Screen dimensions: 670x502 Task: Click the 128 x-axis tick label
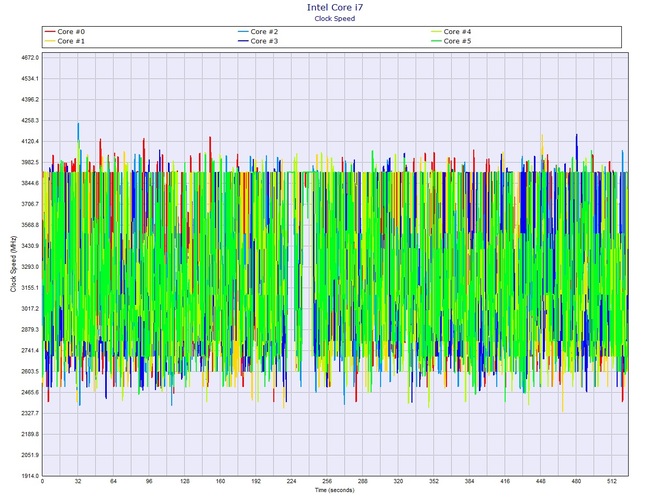point(185,481)
